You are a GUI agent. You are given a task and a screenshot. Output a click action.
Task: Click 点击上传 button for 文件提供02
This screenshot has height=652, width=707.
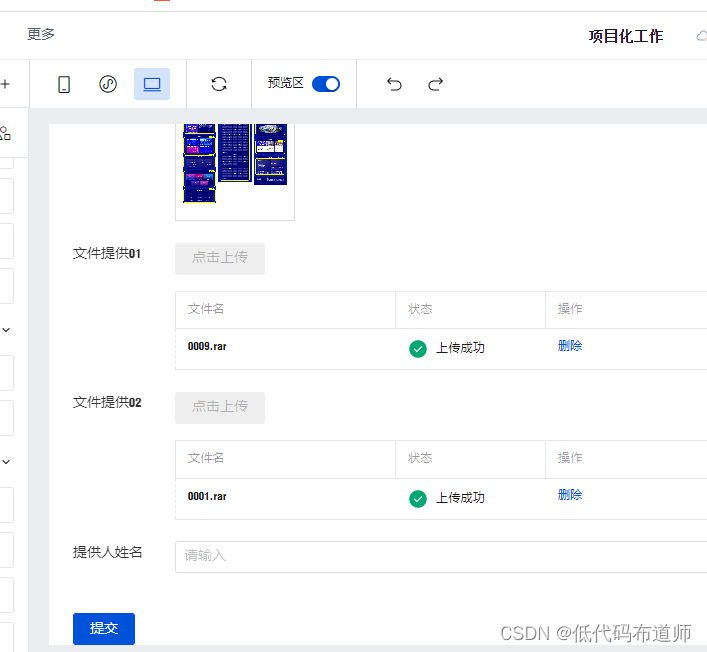pyautogui.click(x=220, y=408)
